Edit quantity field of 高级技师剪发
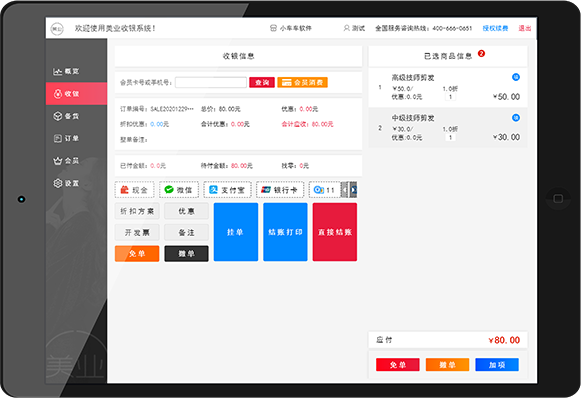 click(450, 97)
